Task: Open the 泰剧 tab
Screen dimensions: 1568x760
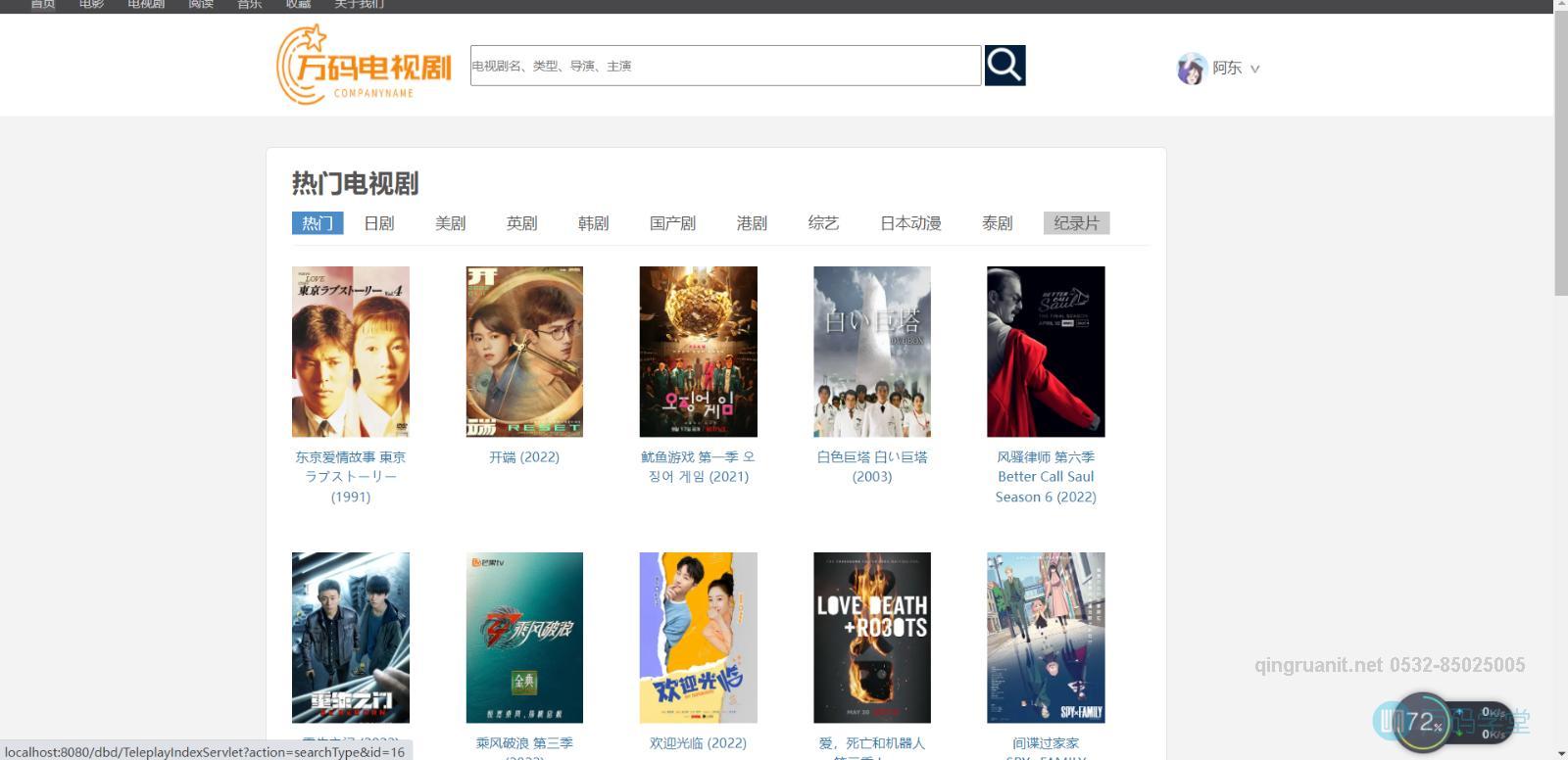Action: pyautogui.click(x=998, y=223)
